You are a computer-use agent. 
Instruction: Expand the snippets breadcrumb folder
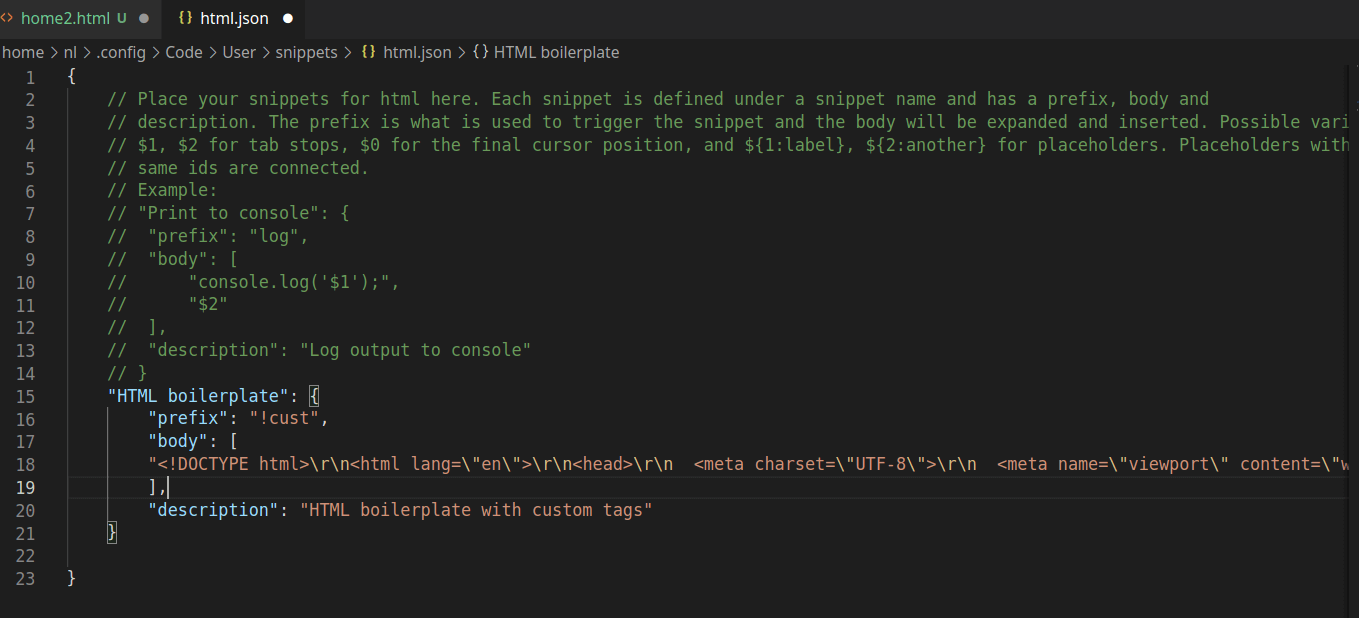point(306,52)
